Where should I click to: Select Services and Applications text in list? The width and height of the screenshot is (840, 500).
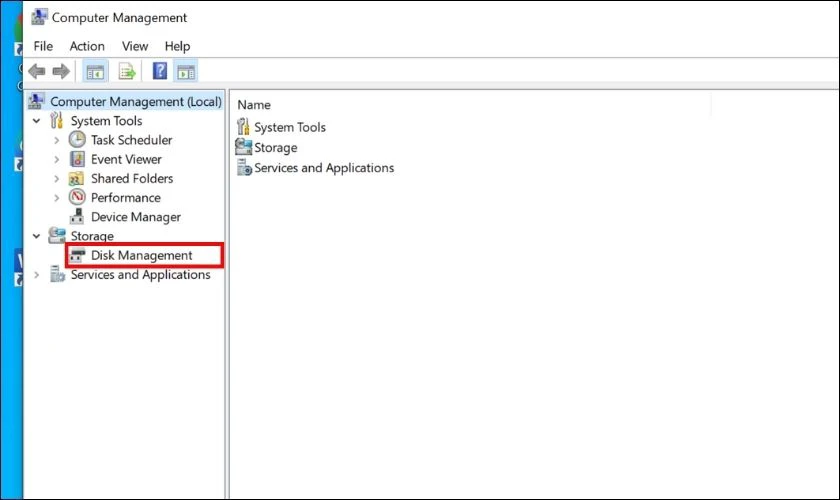point(324,168)
